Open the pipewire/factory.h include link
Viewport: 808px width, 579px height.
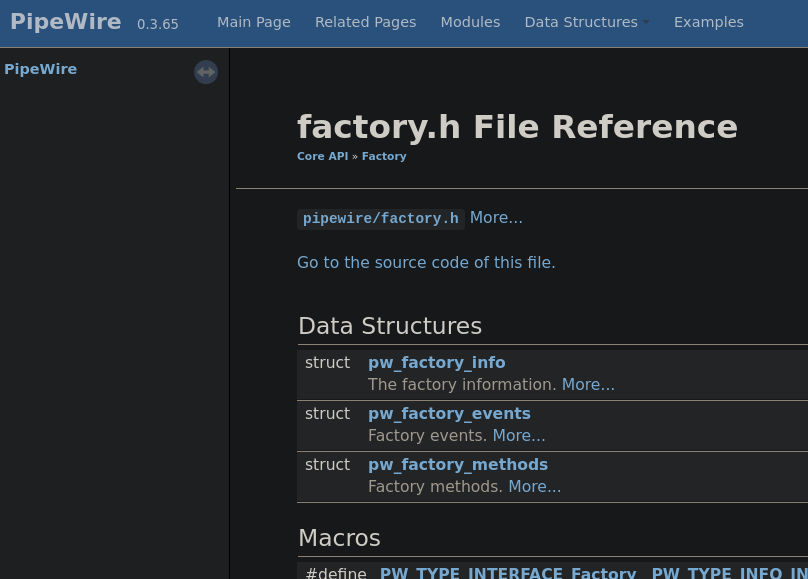[x=380, y=219]
